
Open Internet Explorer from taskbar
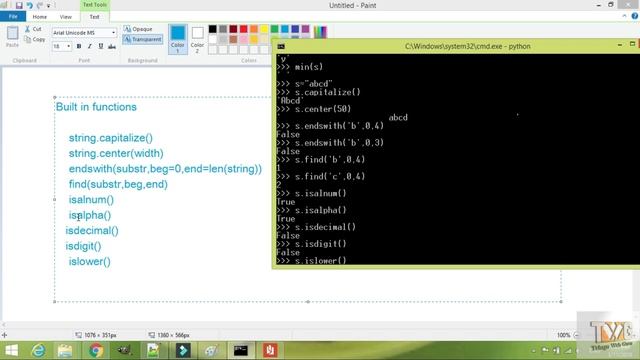tap(39, 350)
